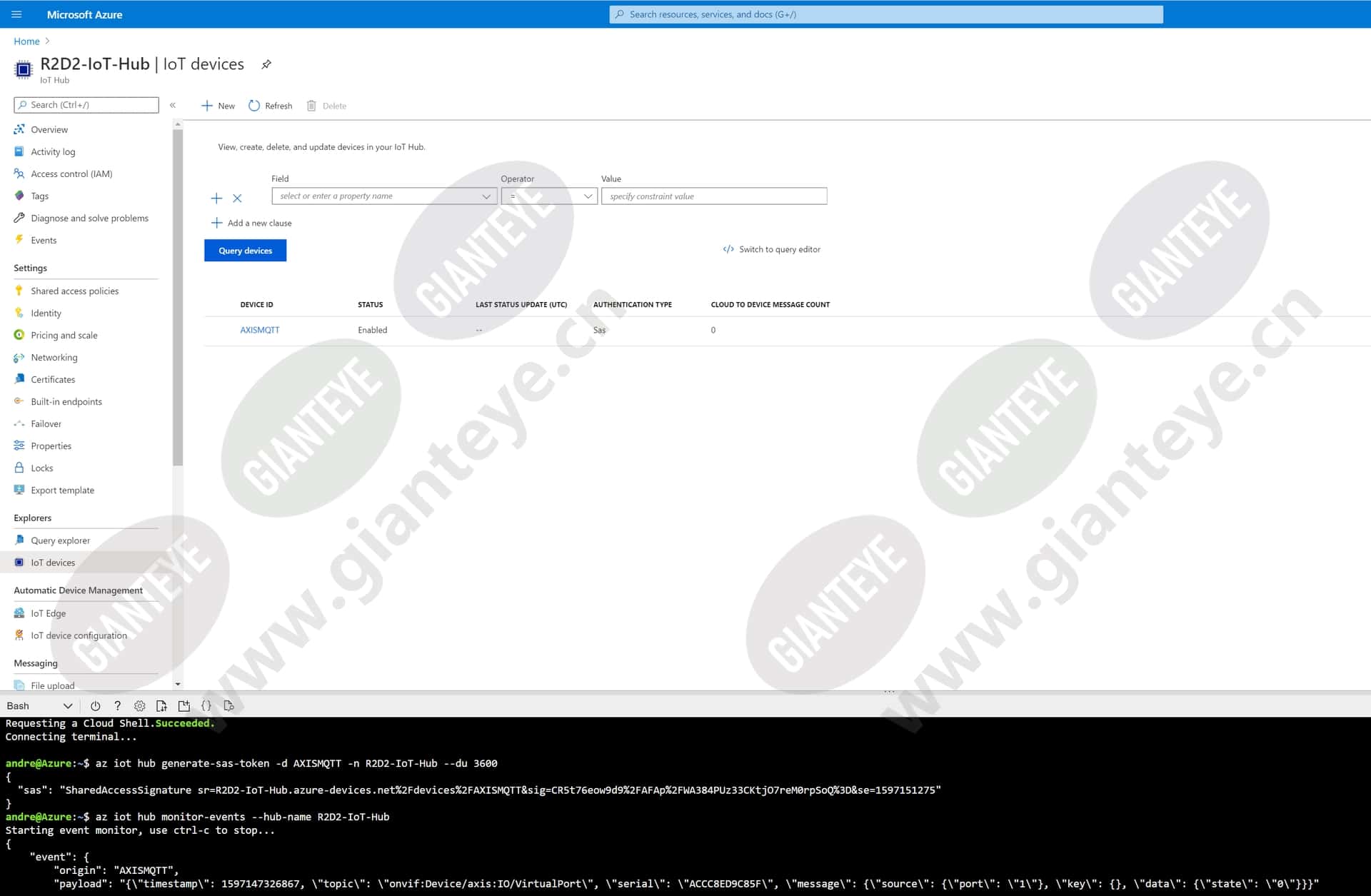The image size is (1371, 896).
Task: Add a filter clause with plus icon
Action: coord(216,198)
